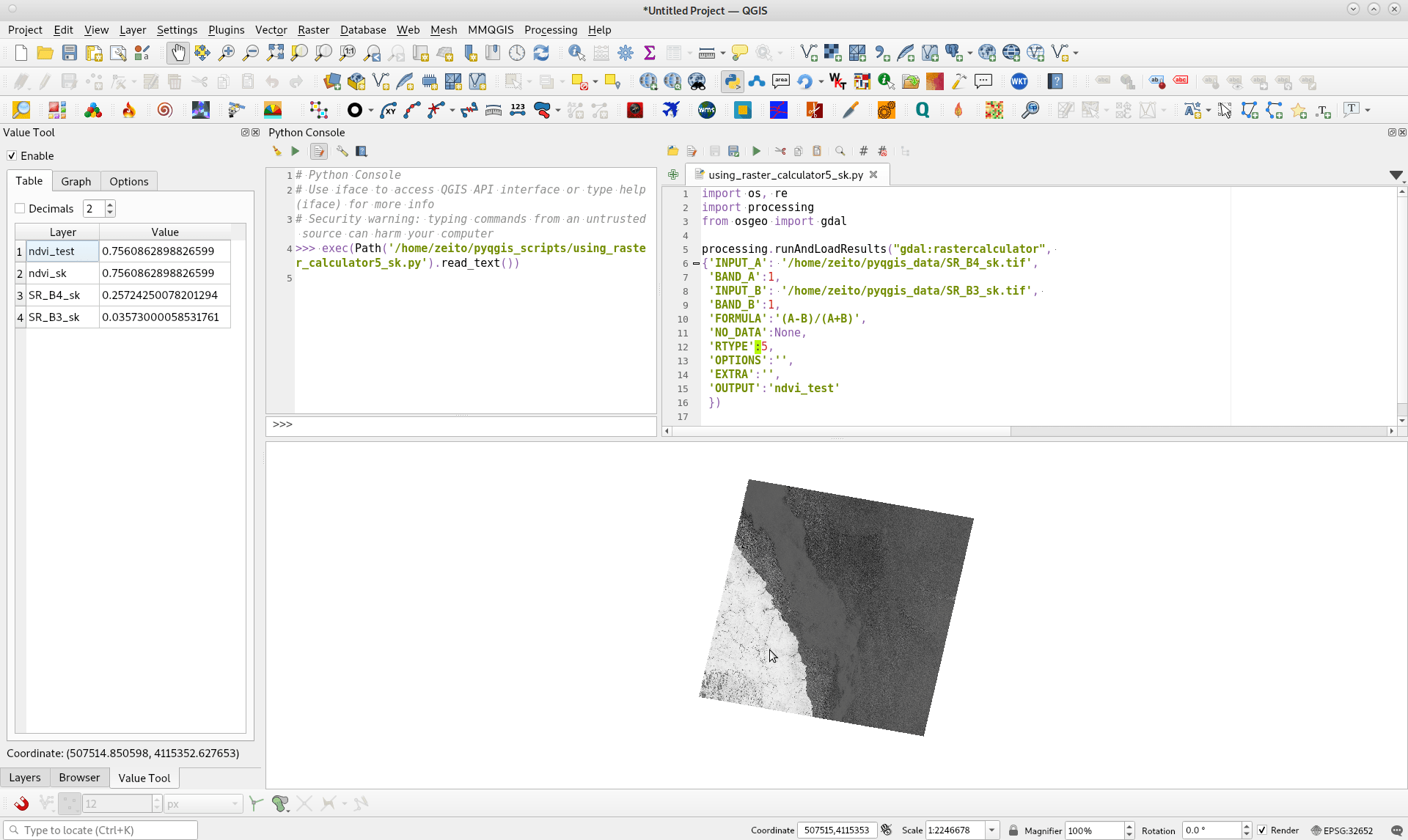Image resolution: width=1408 pixels, height=840 pixels.
Task: Expand the editor tab list arrow
Action: click(x=1396, y=175)
